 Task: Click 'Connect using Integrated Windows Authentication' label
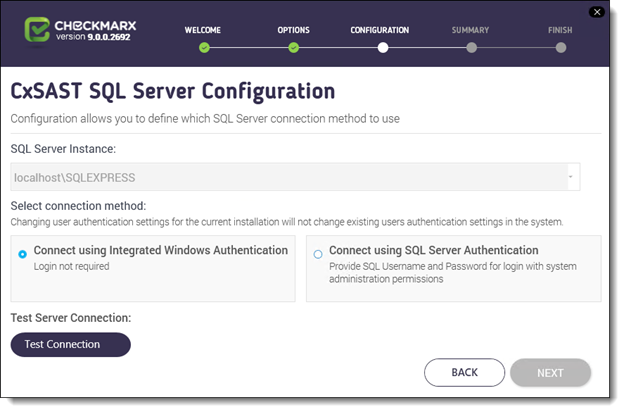[x=161, y=250]
